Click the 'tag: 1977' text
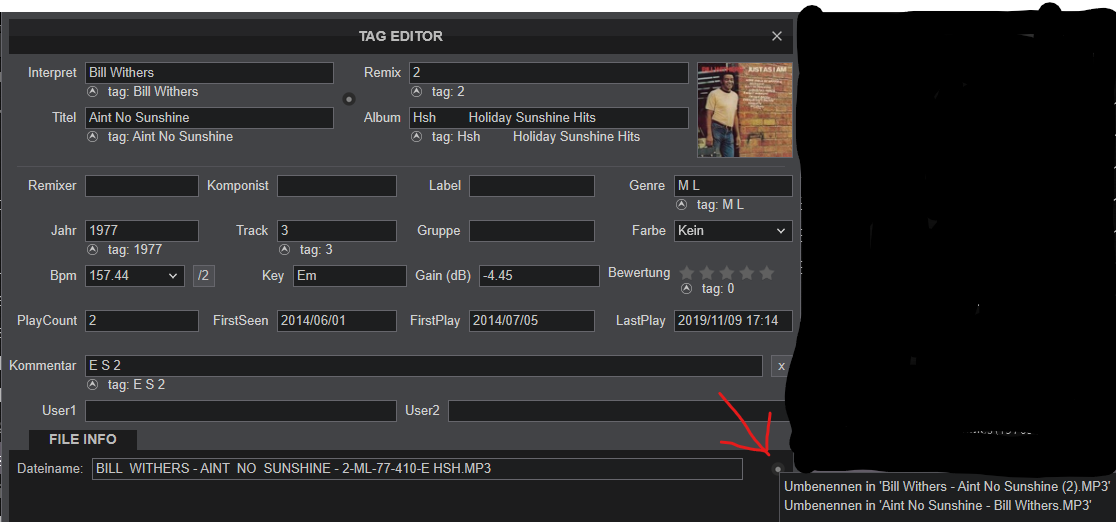1116x522 pixels. (x=135, y=250)
